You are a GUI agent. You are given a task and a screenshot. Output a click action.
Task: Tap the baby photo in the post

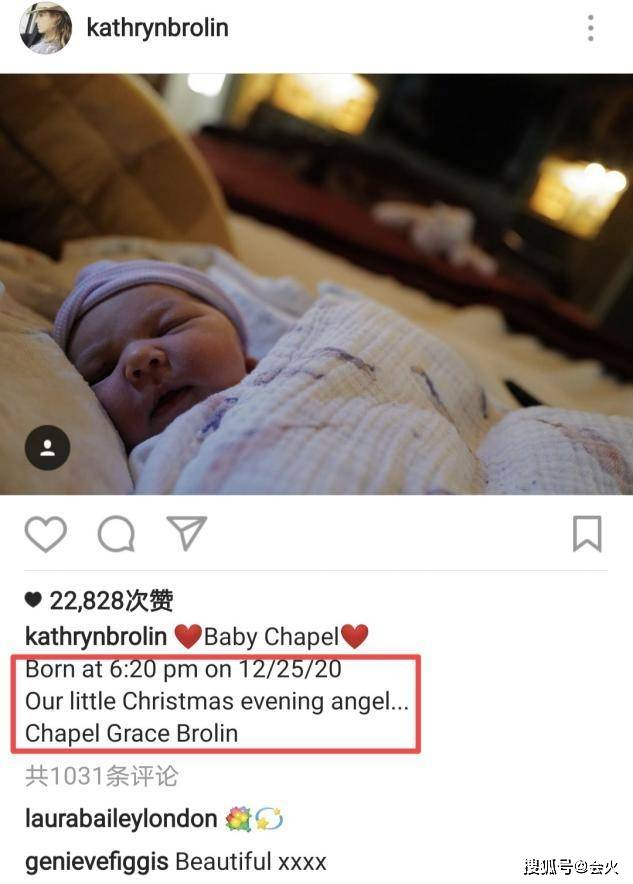(316, 284)
